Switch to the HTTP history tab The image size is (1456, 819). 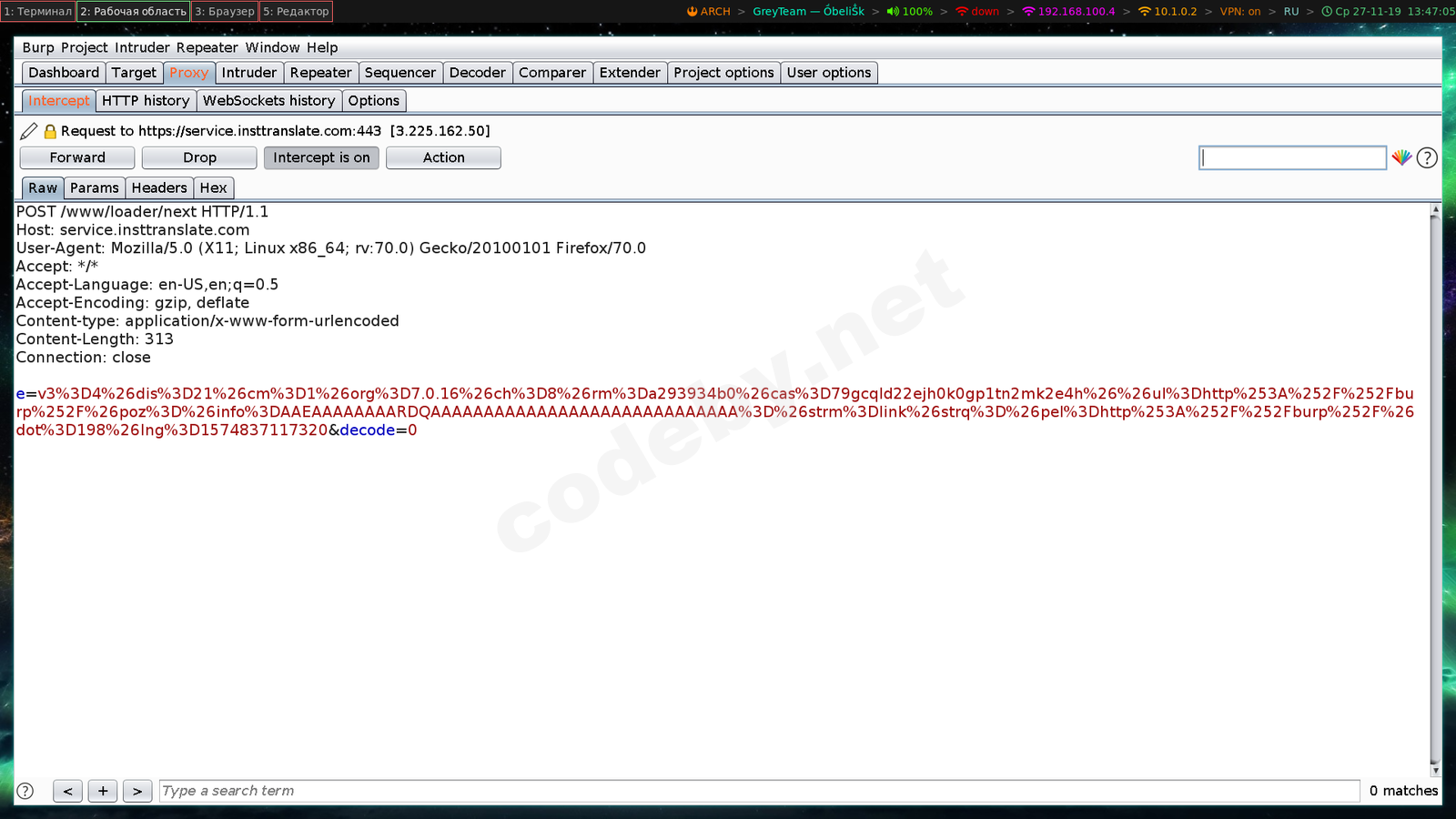(x=147, y=100)
